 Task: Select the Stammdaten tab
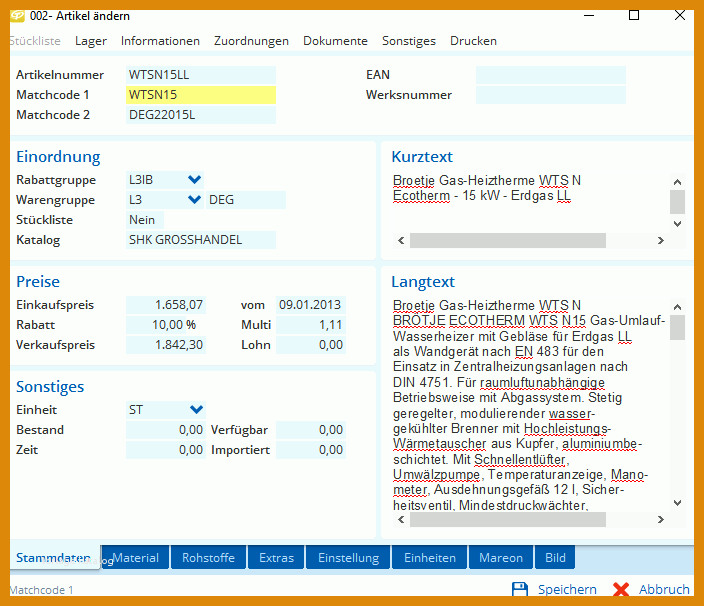point(55,558)
